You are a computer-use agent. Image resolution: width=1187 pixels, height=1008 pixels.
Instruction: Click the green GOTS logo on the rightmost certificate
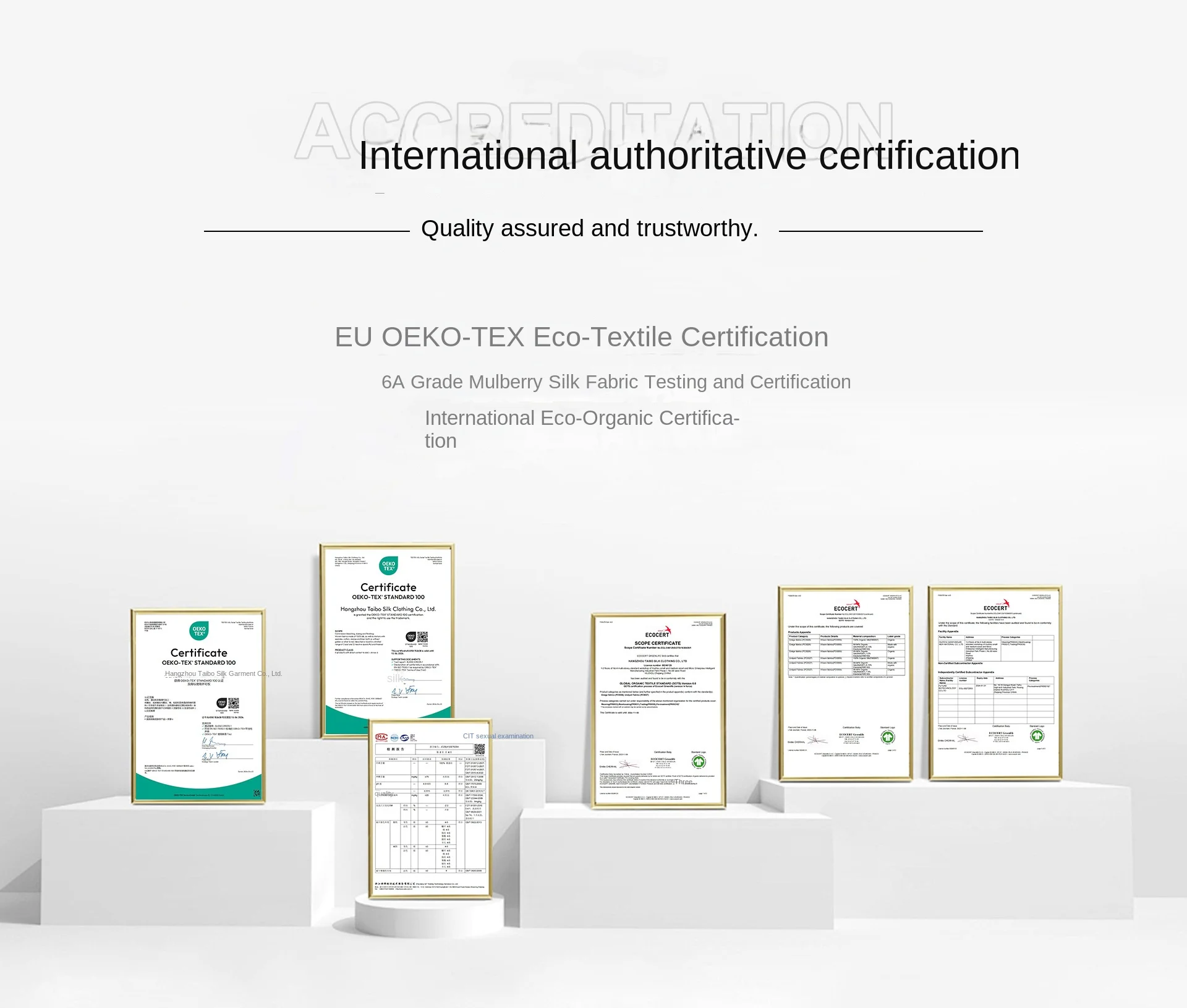1037,736
